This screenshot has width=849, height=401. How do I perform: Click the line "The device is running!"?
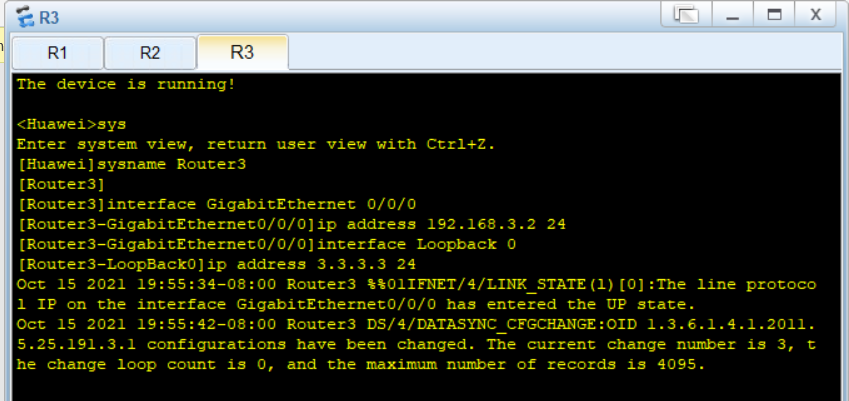point(126,84)
